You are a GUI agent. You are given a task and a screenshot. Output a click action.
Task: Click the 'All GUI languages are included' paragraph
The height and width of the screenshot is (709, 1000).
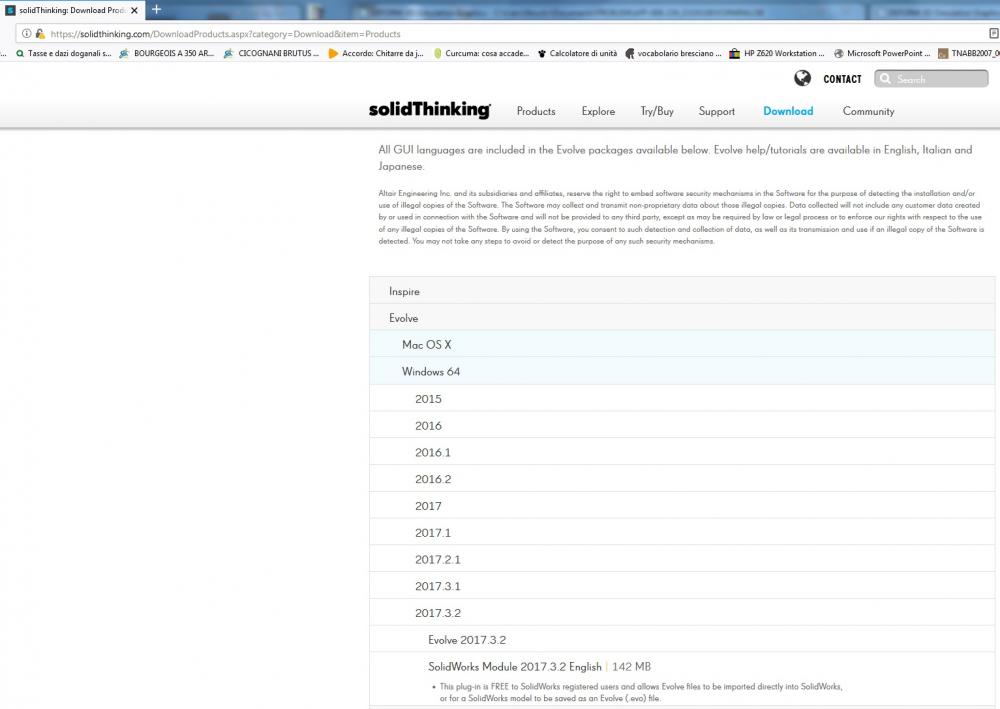point(675,157)
